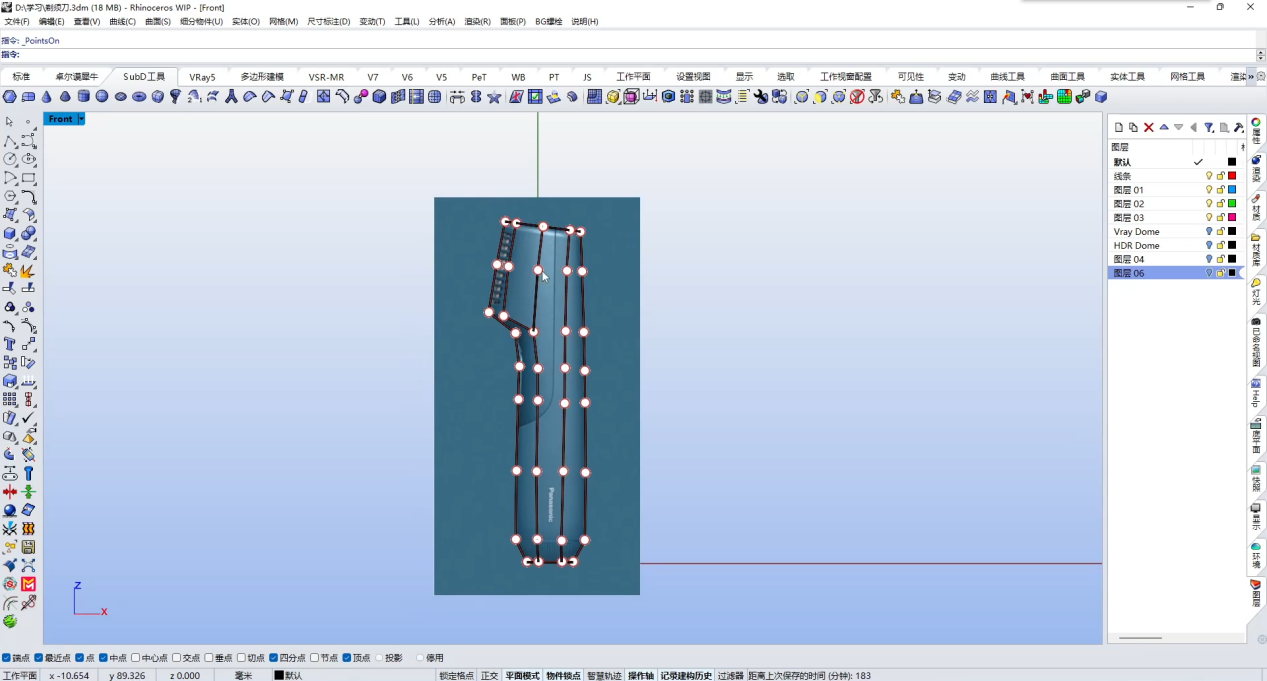The width and height of the screenshot is (1267, 681).
Task: Open the 细分物件(U) menu
Action: [202, 21]
